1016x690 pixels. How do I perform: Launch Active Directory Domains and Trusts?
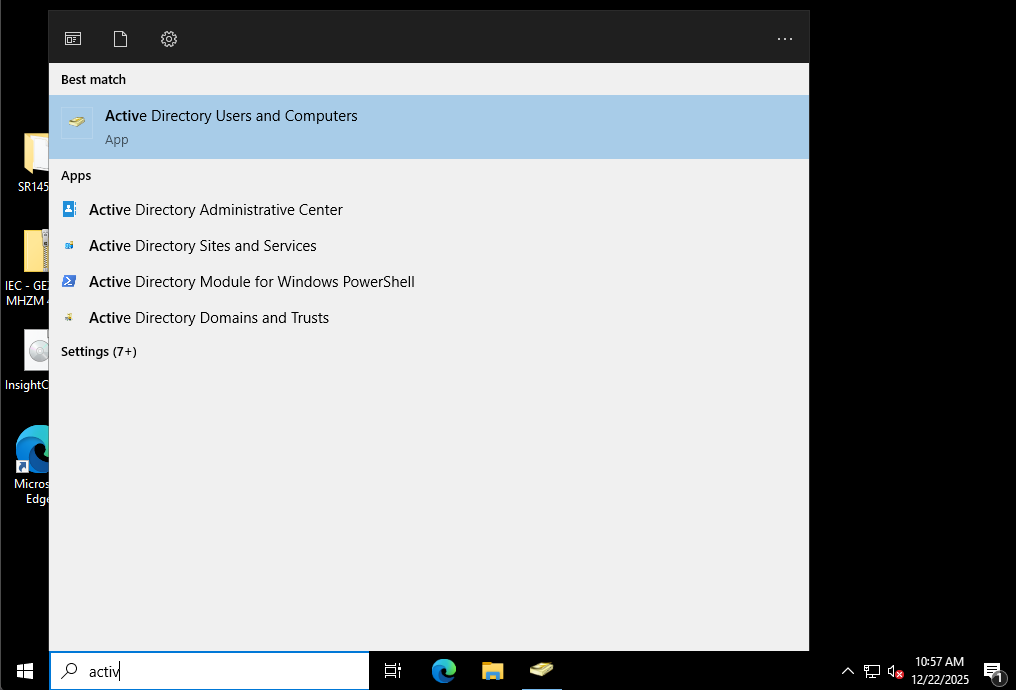429,317
